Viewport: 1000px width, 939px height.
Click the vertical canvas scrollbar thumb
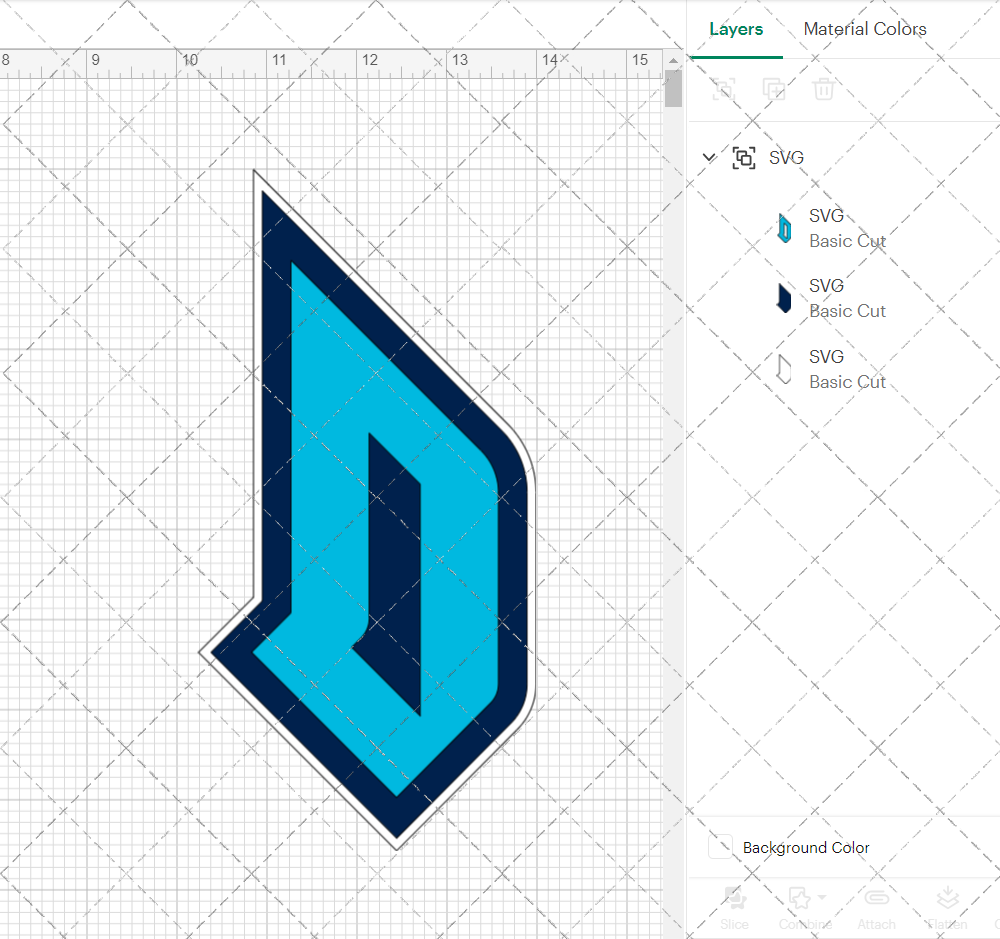(x=673, y=89)
